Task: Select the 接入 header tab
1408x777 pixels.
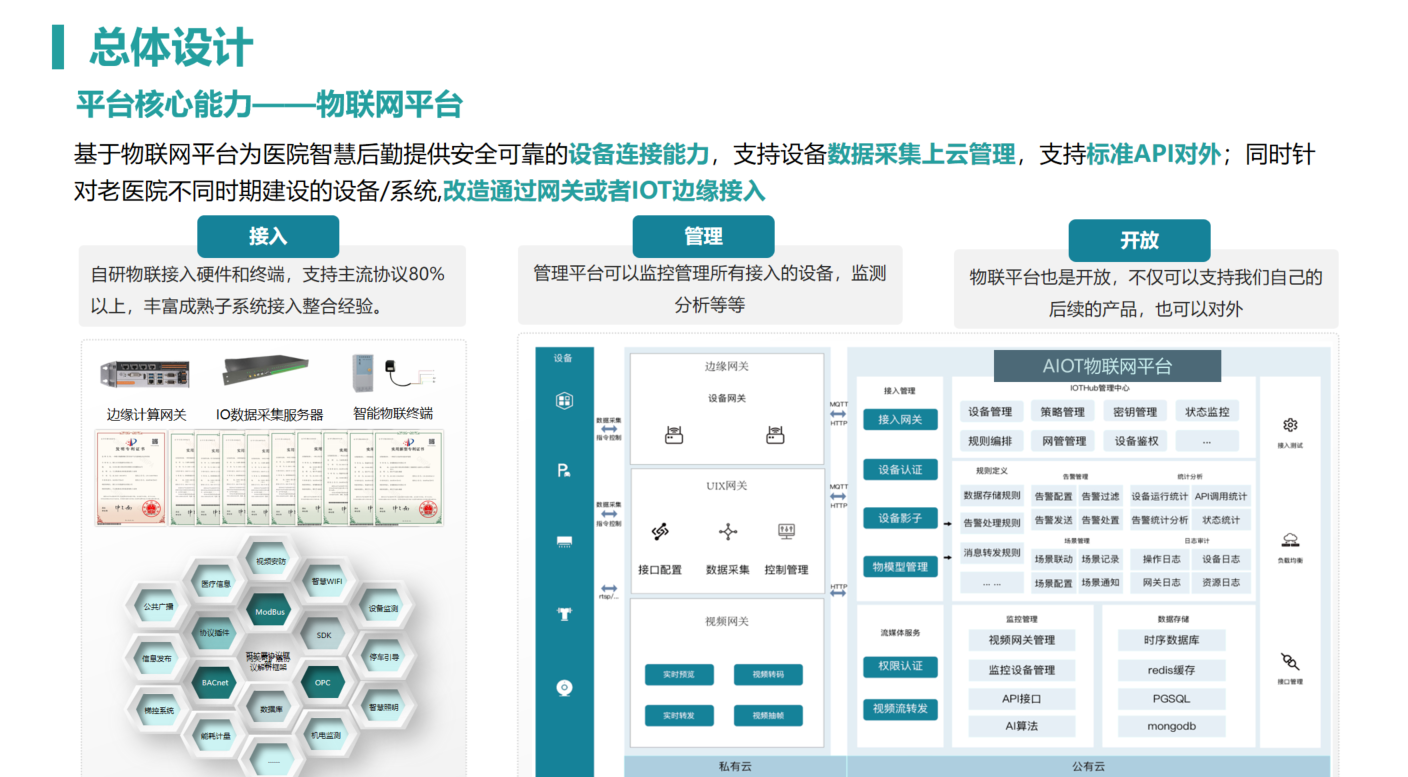Action: point(268,237)
